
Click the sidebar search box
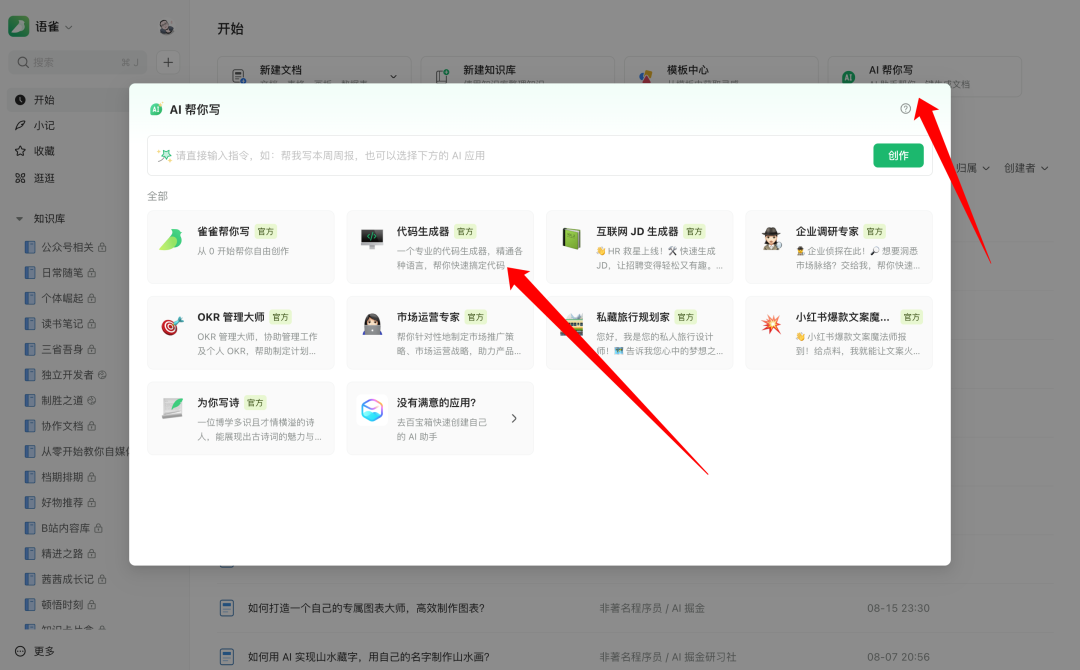click(x=78, y=62)
